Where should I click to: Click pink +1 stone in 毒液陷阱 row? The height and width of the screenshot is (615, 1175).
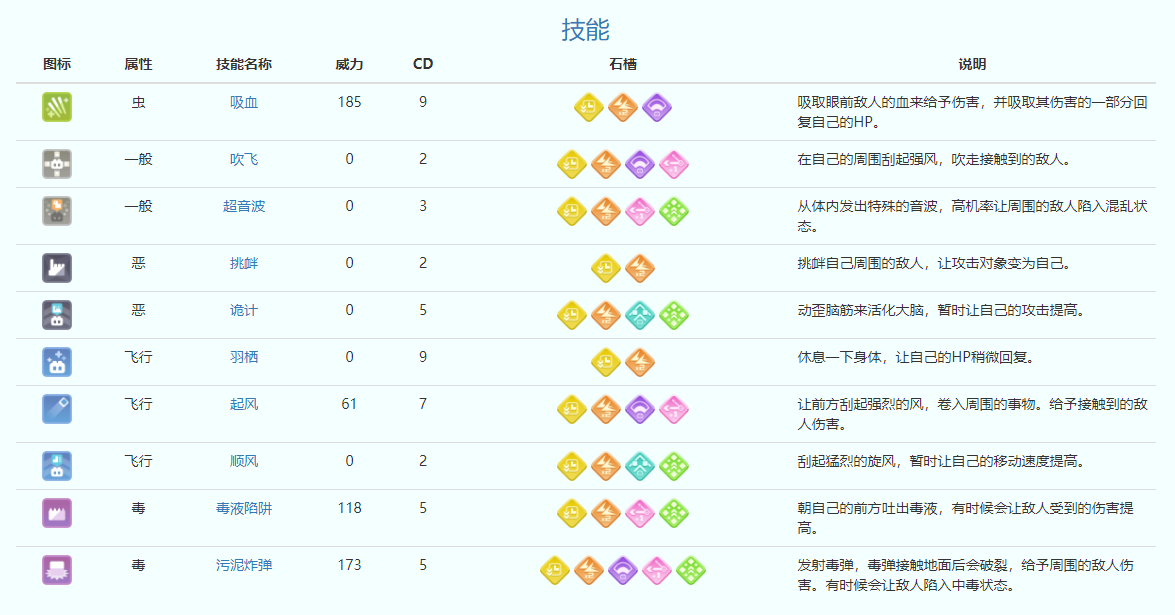640,513
